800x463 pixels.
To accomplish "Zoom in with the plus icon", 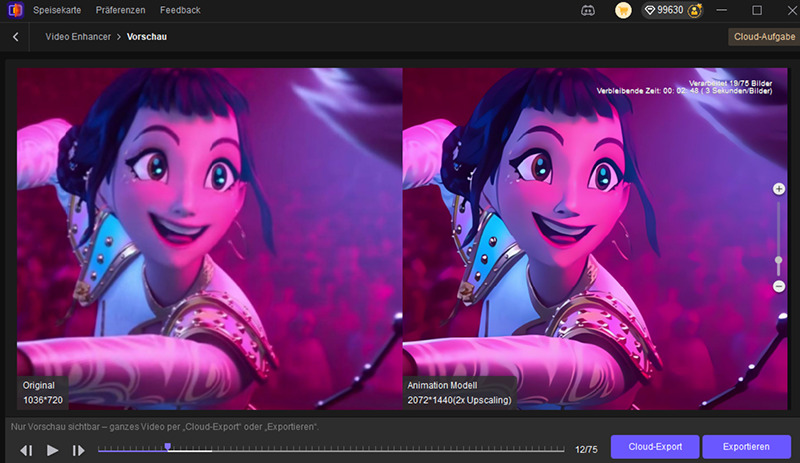I will pos(779,189).
